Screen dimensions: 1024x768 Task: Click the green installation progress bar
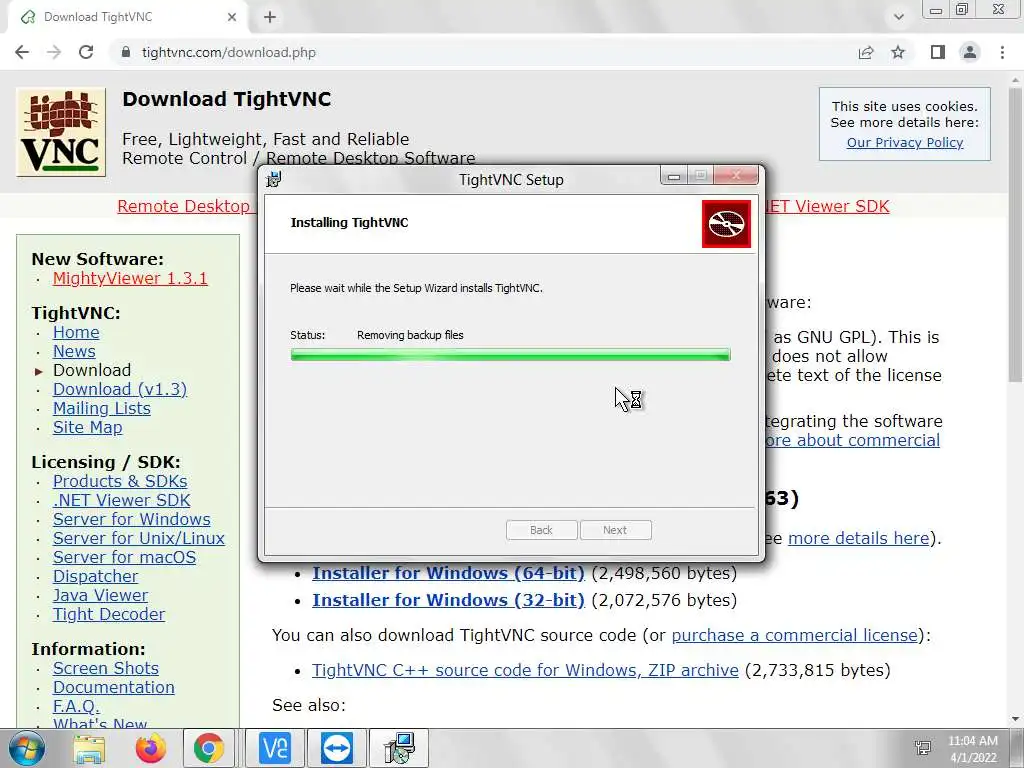click(511, 355)
